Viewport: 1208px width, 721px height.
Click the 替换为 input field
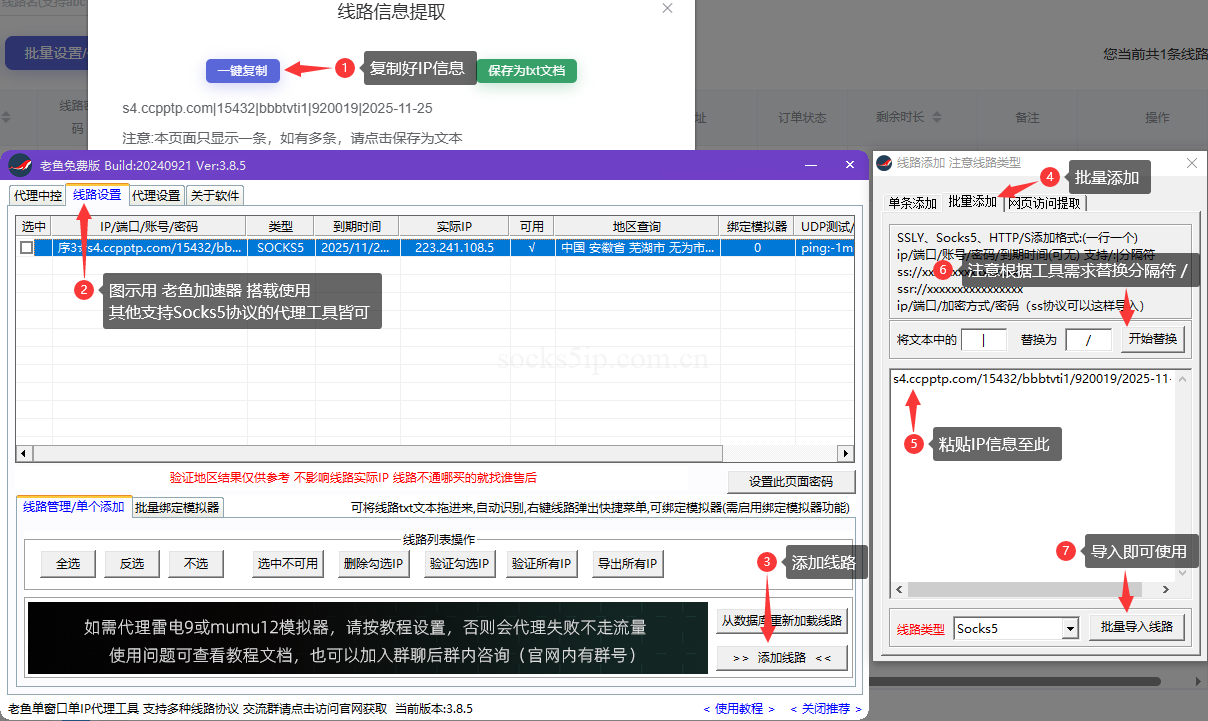point(1088,340)
